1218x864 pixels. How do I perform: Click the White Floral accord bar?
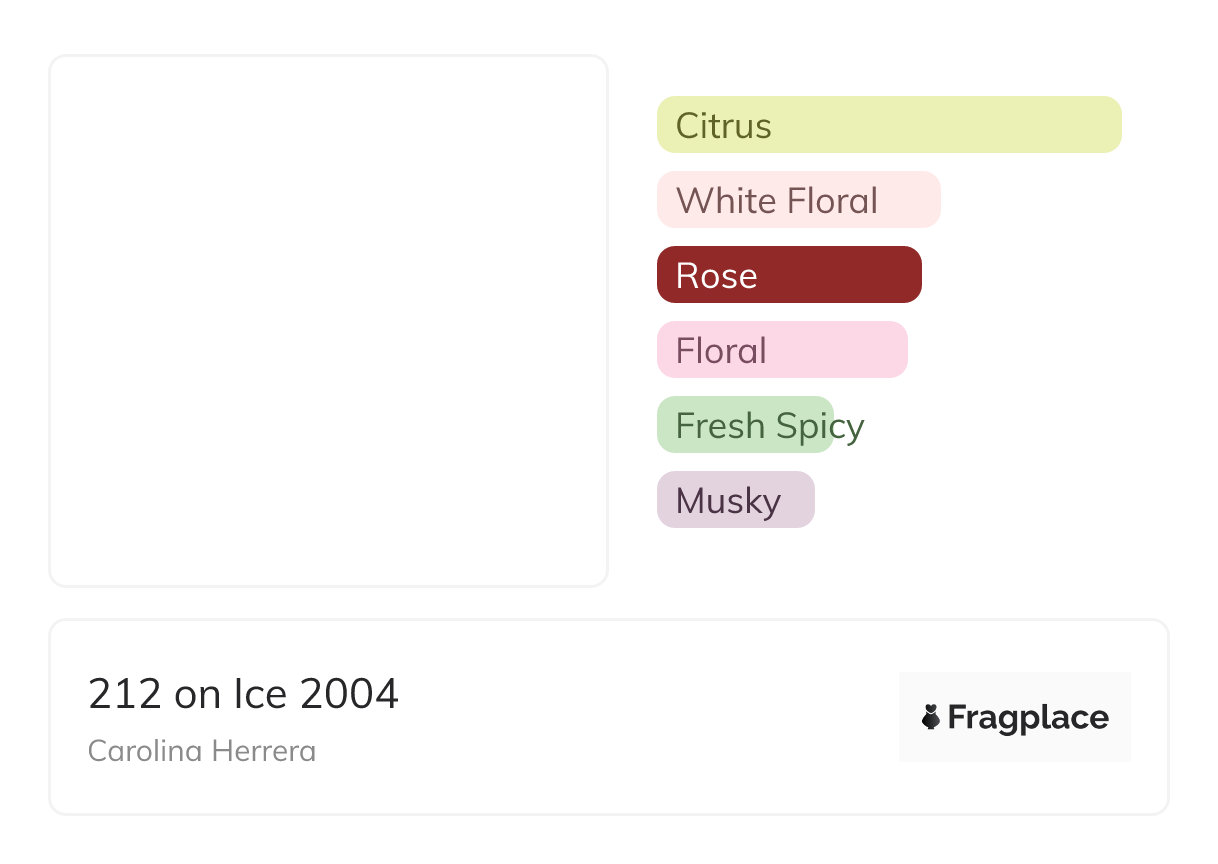[798, 200]
